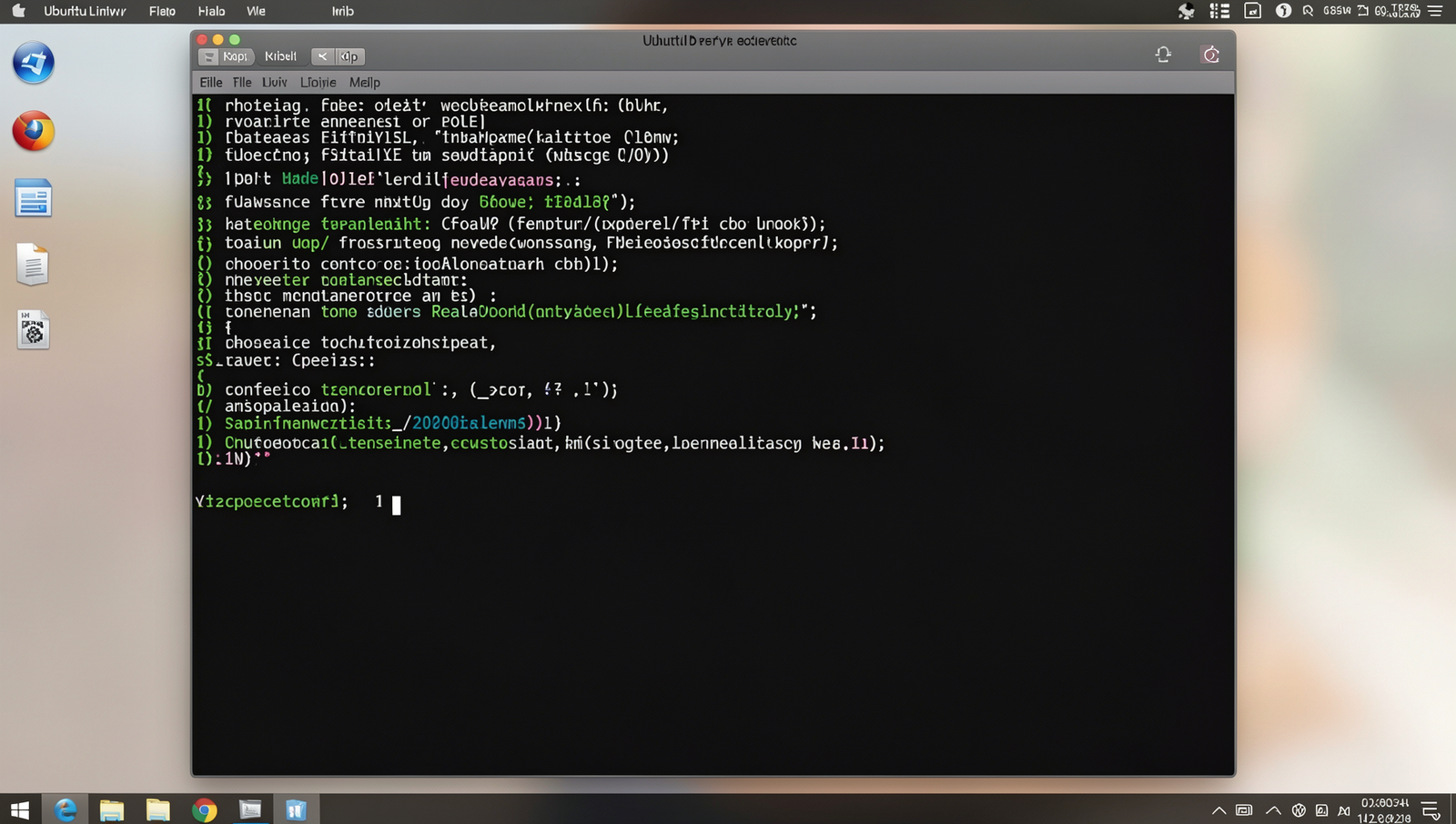Switch to the gray terminal app in the taskbar
The width and height of the screenshot is (1456, 824).
(250, 809)
